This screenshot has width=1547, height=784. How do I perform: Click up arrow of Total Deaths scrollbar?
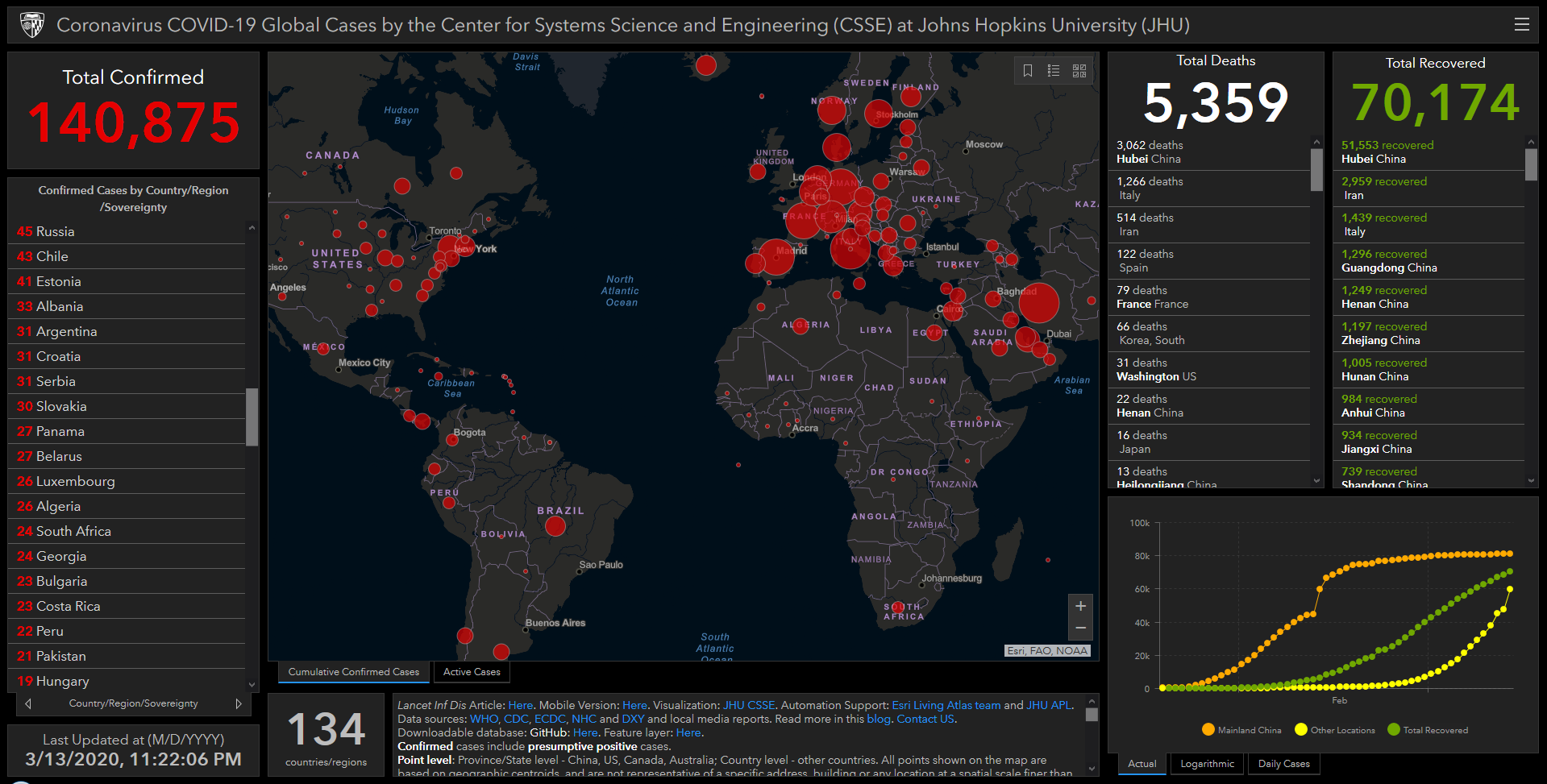click(1317, 143)
